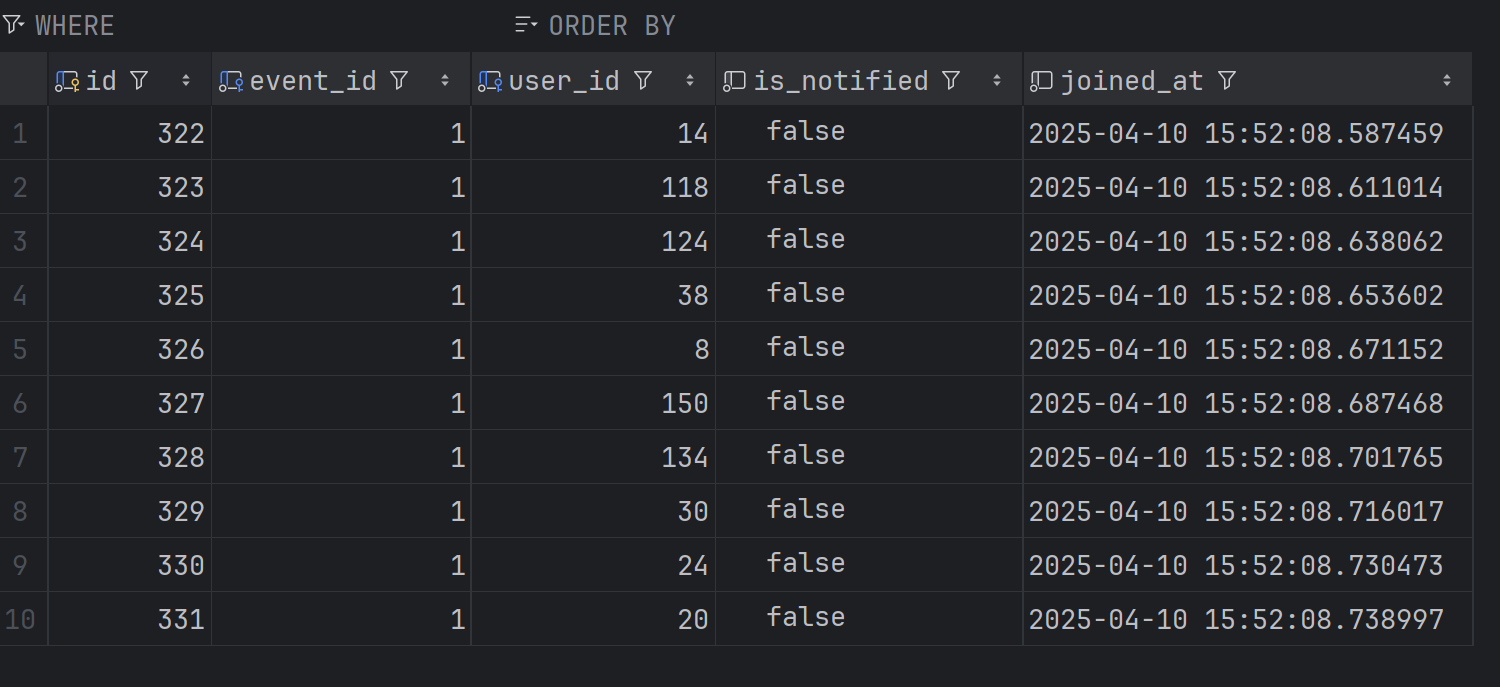Click the ORDER BY sort icon
Image resolution: width=1500 pixels, height=687 pixels.
pyautogui.click(x=526, y=25)
